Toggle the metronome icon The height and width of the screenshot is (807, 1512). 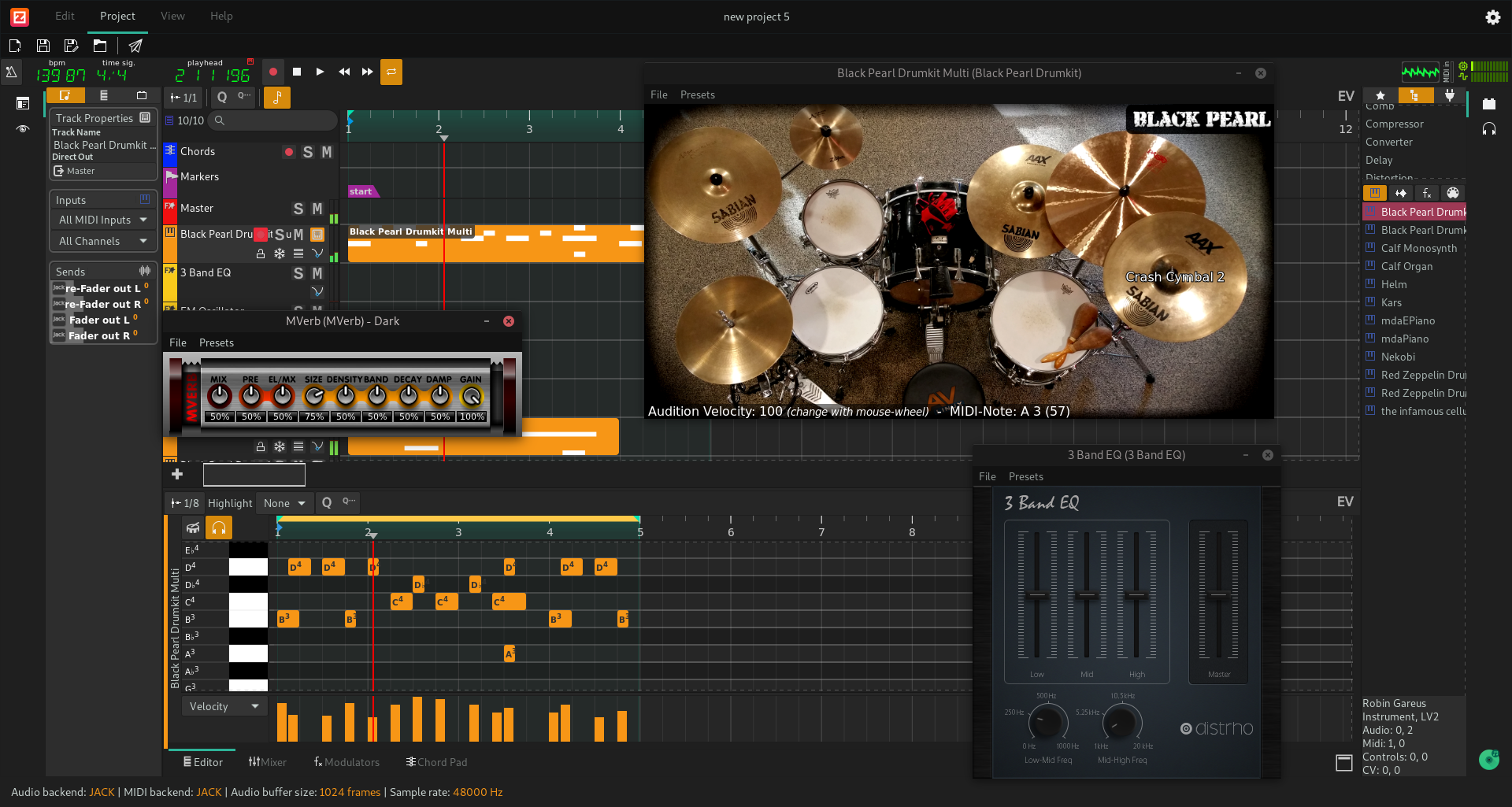tap(12, 72)
